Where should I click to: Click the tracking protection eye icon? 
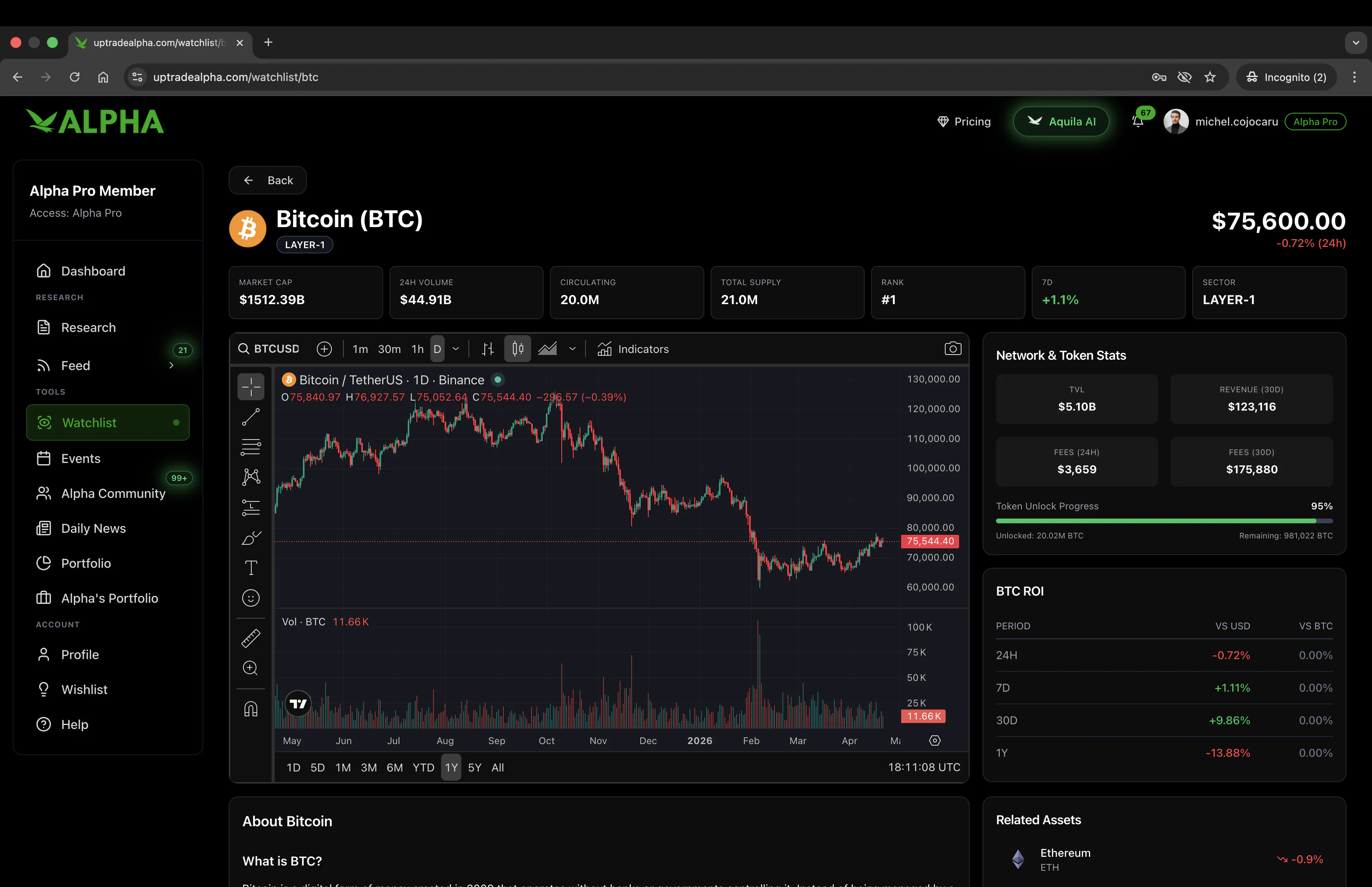(x=1184, y=77)
